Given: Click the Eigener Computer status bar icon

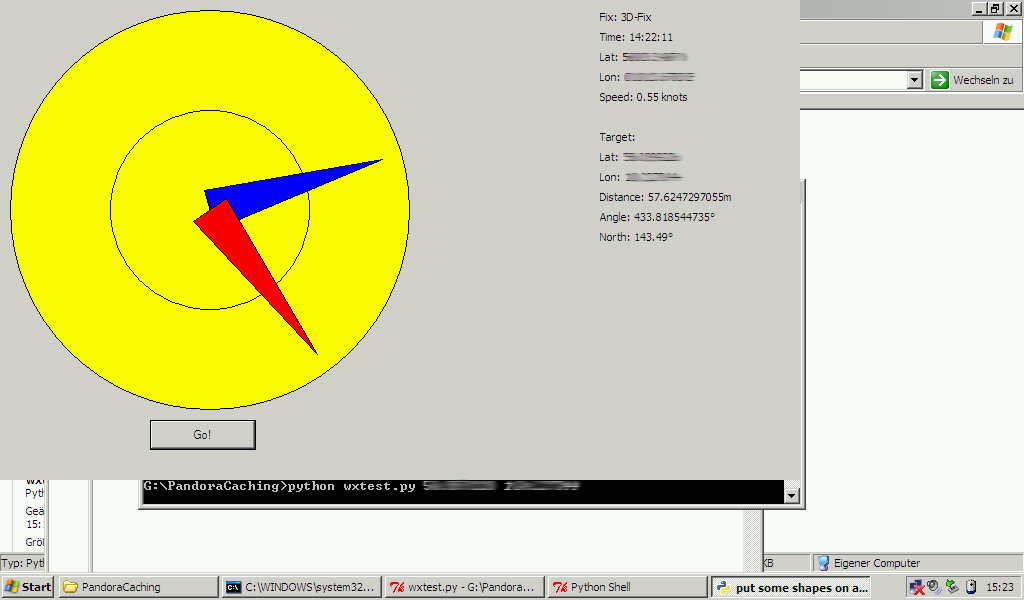Looking at the screenshot, I should pyautogui.click(x=824, y=563).
